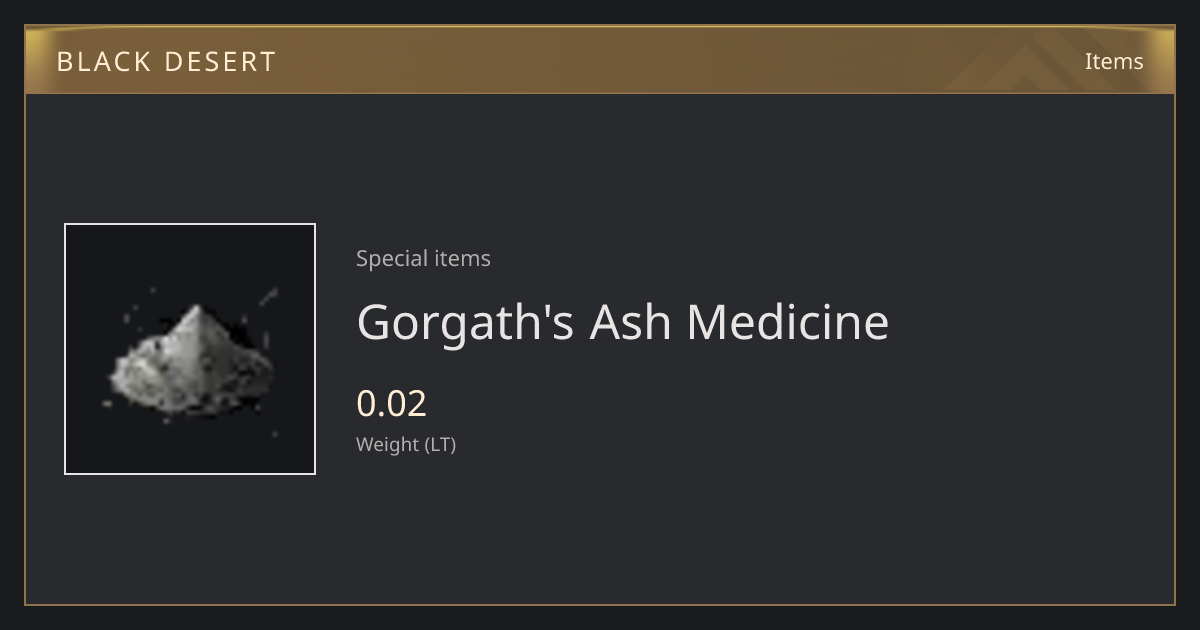
Task: Open the Items section label
Action: click(x=1114, y=61)
